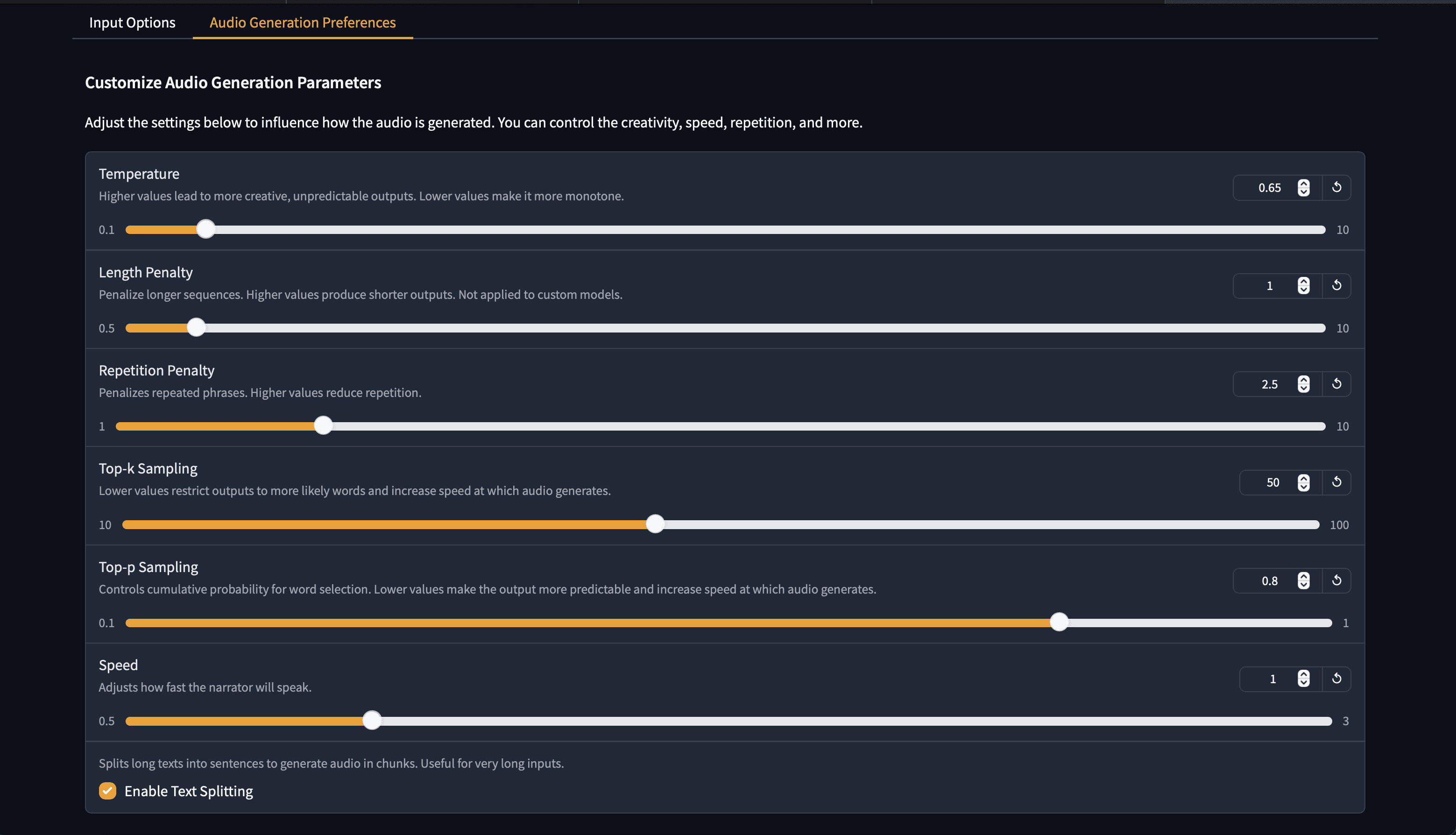This screenshot has width=1456, height=835.
Task: Select the Input Options tab
Action: pos(132,22)
